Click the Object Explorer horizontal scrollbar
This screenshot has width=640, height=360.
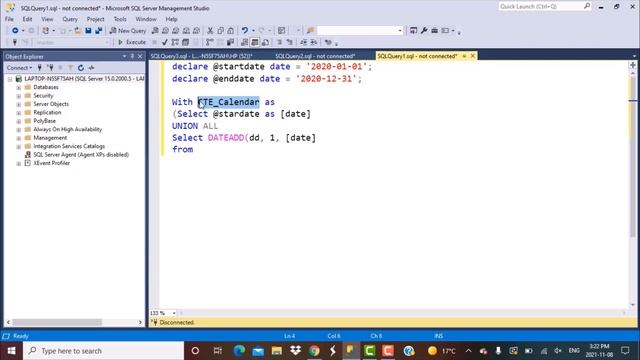(57, 322)
